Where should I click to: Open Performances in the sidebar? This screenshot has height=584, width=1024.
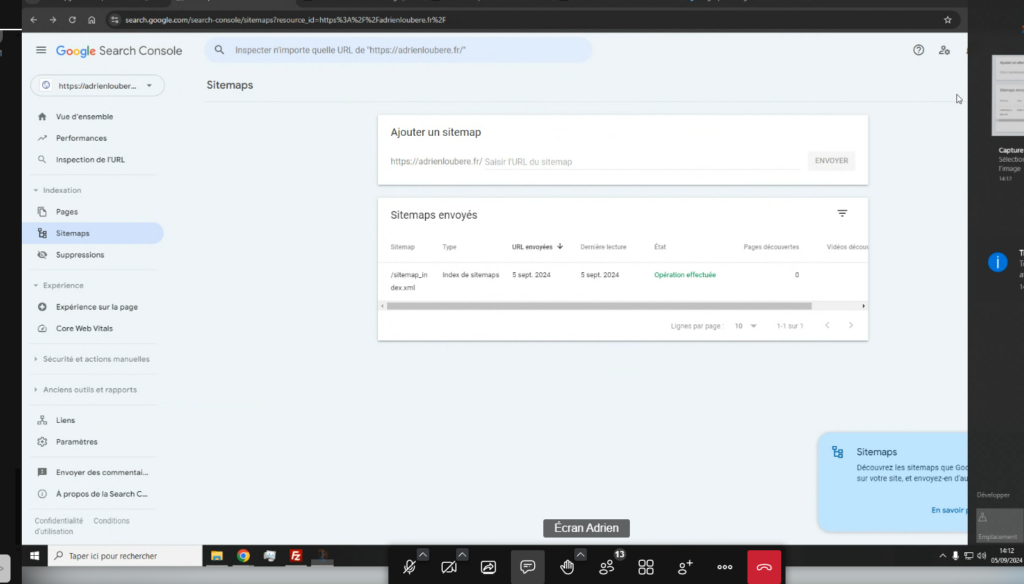point(81,138)
